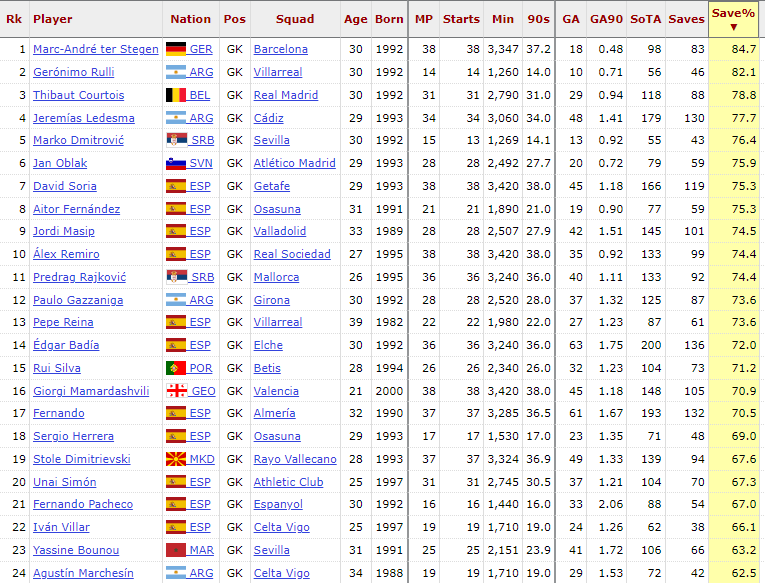Open Unai Simón player link
Viewport: 765px width, 583px height.
pyautogui.click(x=65, y=482)
